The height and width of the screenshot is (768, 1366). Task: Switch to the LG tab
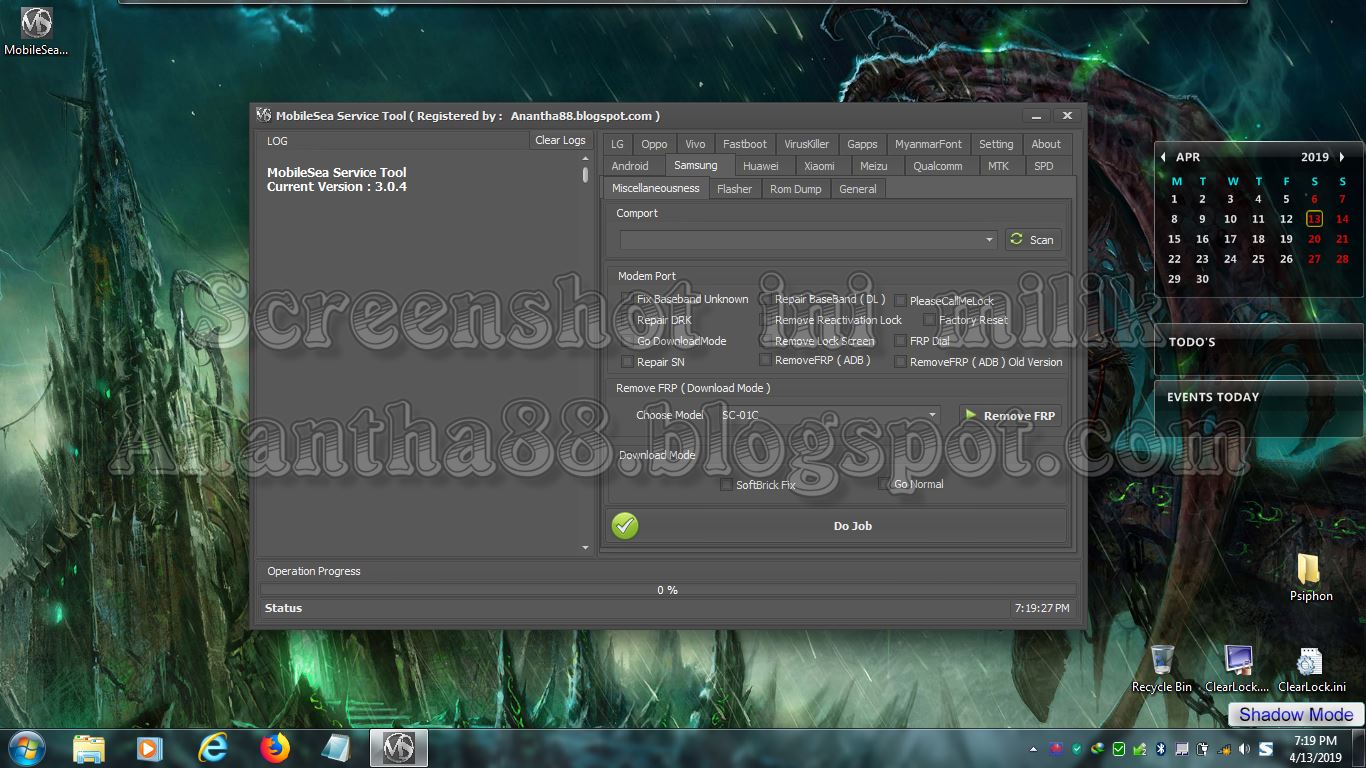[617, 144]
